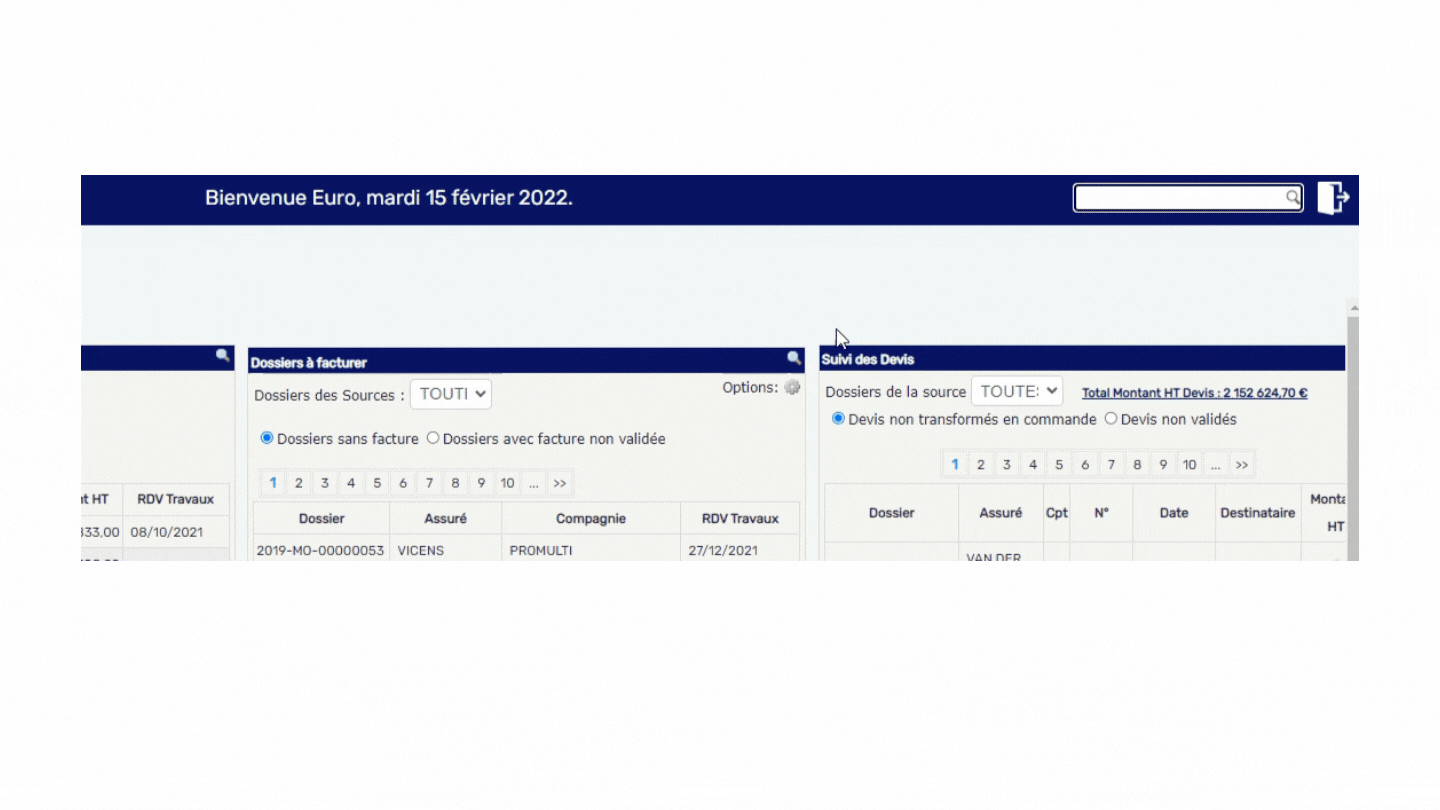This screenshot has height=810, width=1440.
Task: Click the 'Total Montant HT Devis' link
Action: [x=1194, y=393]
